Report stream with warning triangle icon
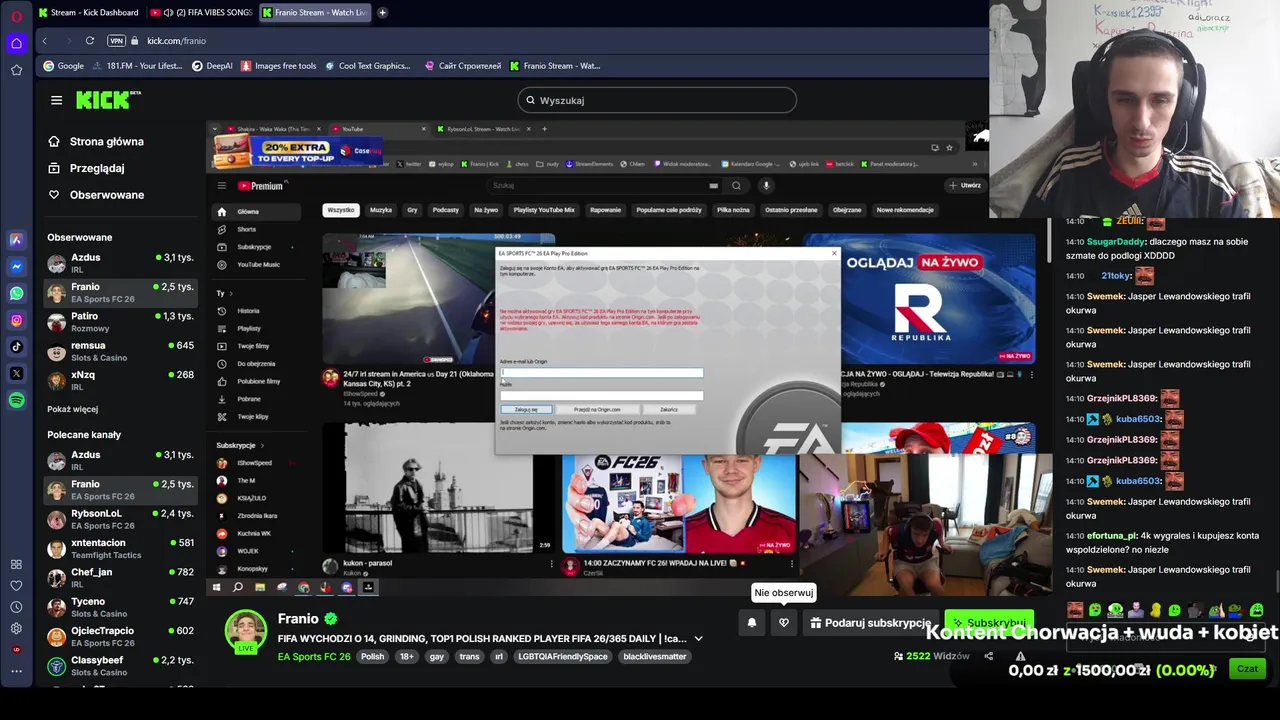 coord(1020,656)
